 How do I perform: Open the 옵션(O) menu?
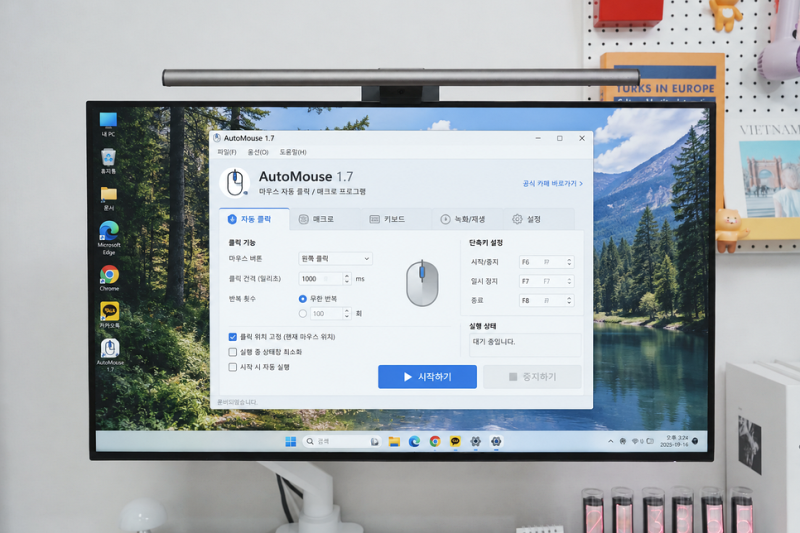(258, 152)
